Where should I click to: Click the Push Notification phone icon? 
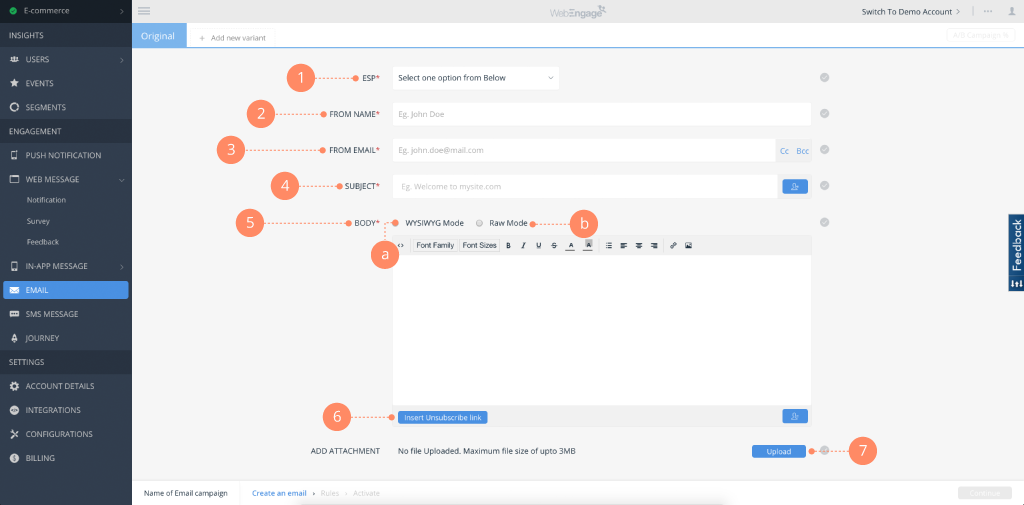14,155
